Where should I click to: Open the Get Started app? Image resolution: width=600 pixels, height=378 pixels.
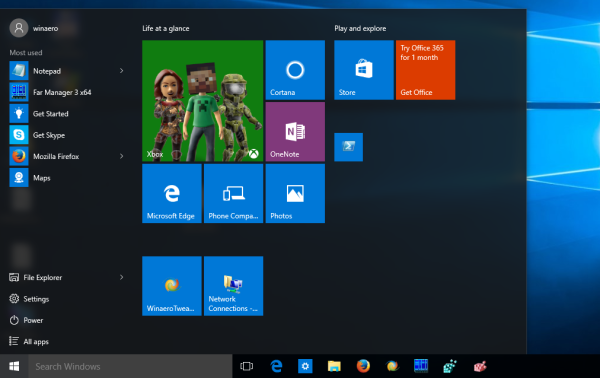click(67, 114)
